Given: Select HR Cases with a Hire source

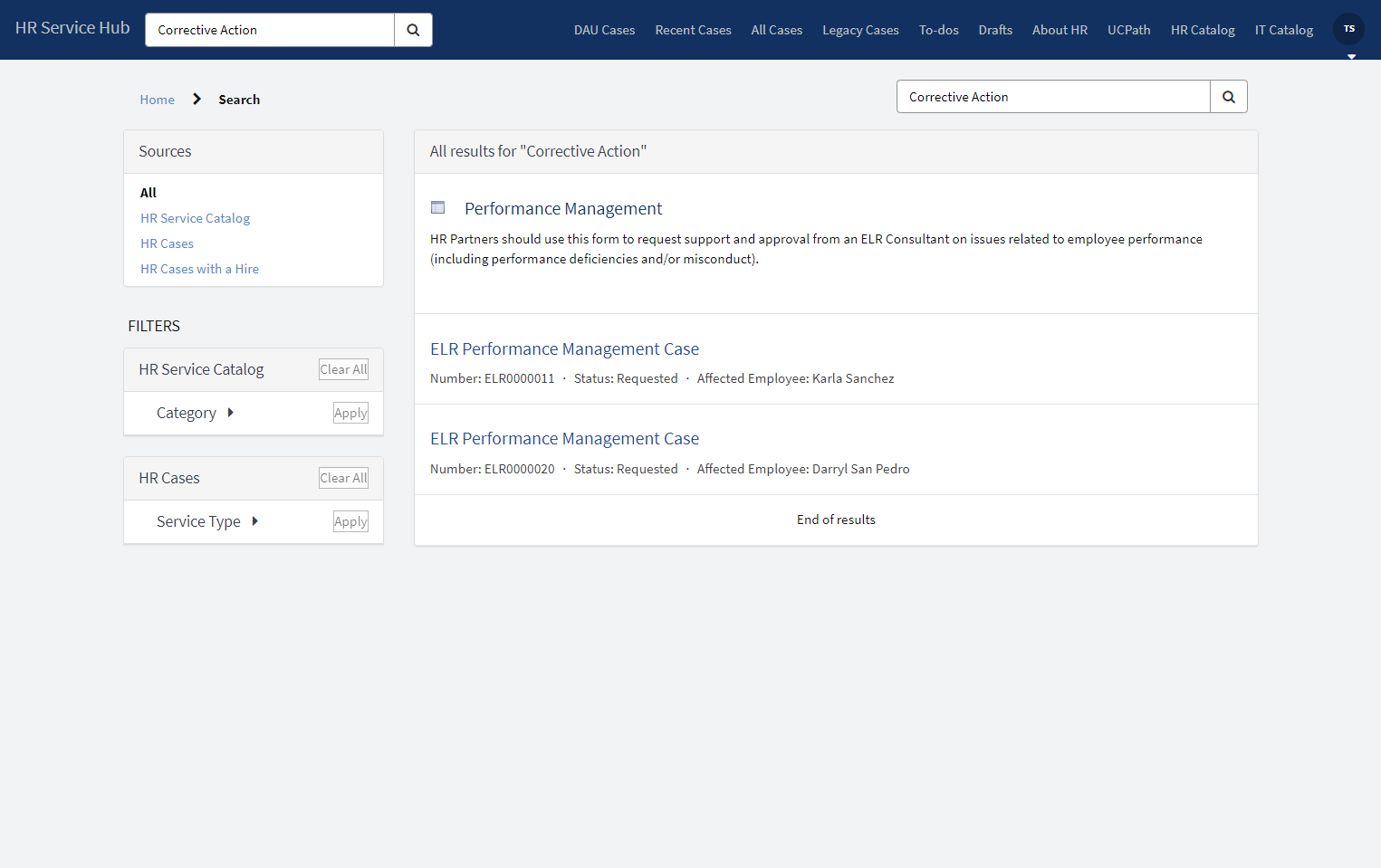Looking at the screenshot, I should tap(199, 269).
